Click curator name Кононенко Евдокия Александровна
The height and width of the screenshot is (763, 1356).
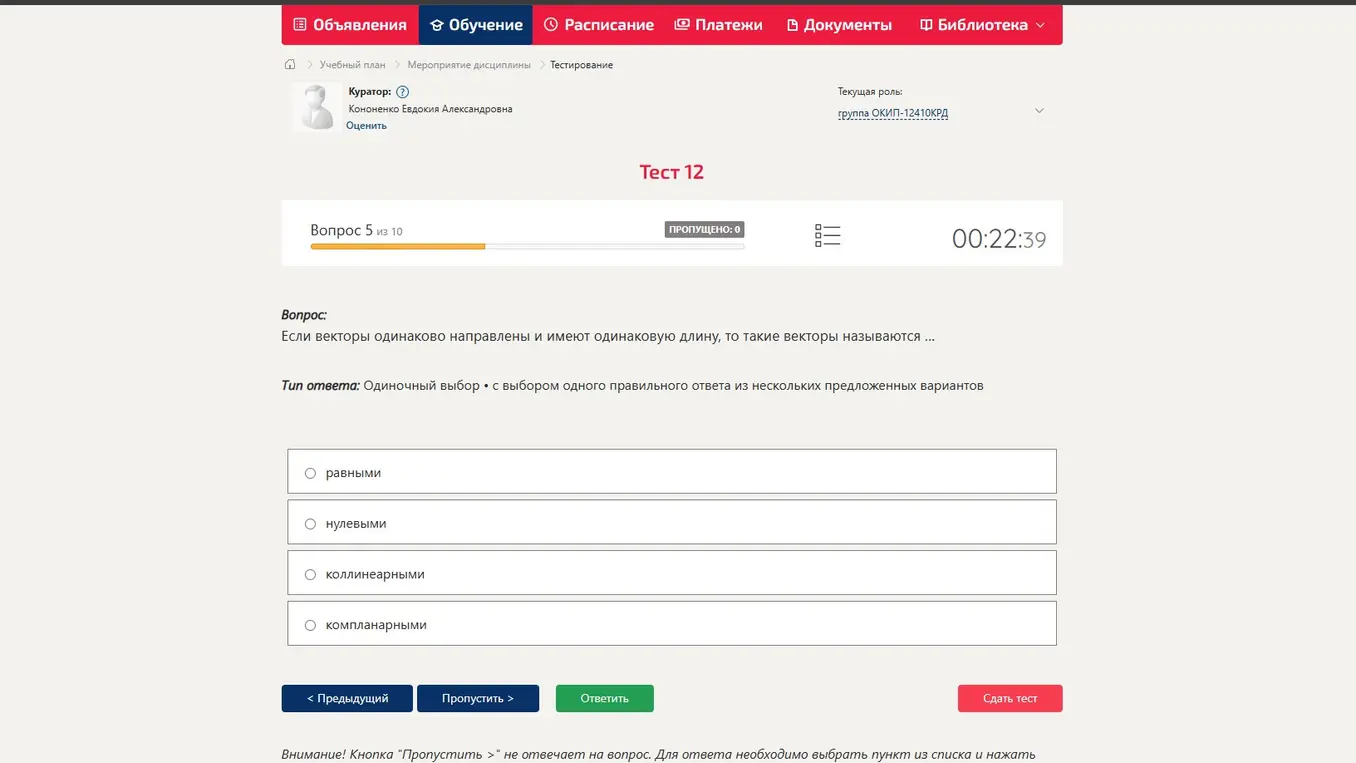(430, 109)
